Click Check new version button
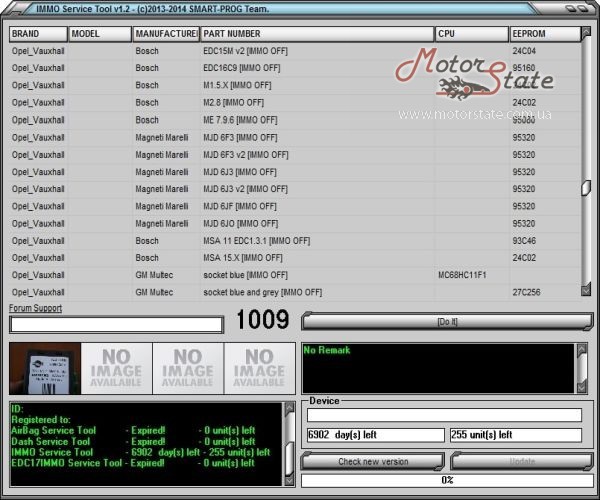The image size is (600, 500). coord(373,461)
